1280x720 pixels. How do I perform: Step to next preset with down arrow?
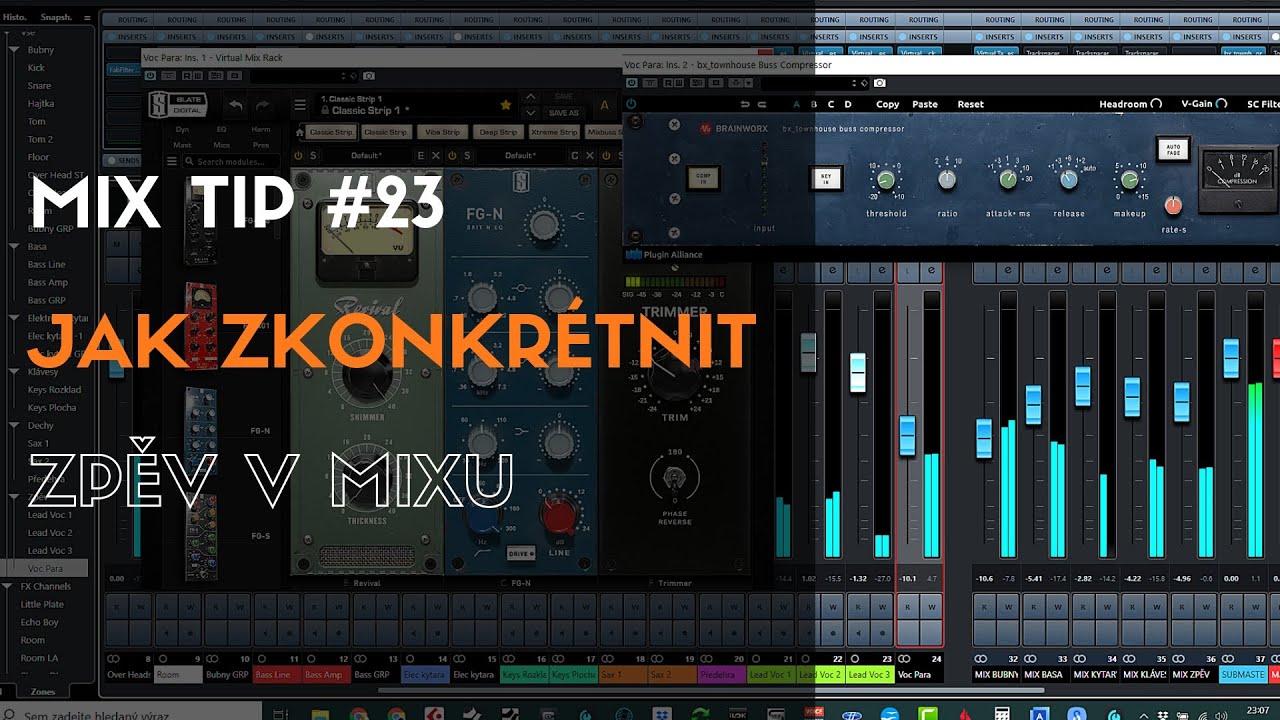point(530,112)
